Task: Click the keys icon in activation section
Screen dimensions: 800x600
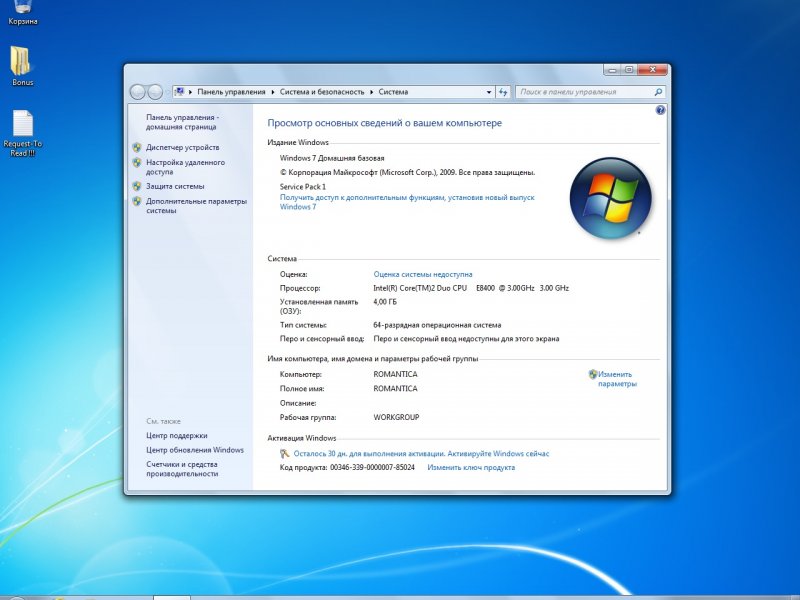Action: (x=285, y=454)
